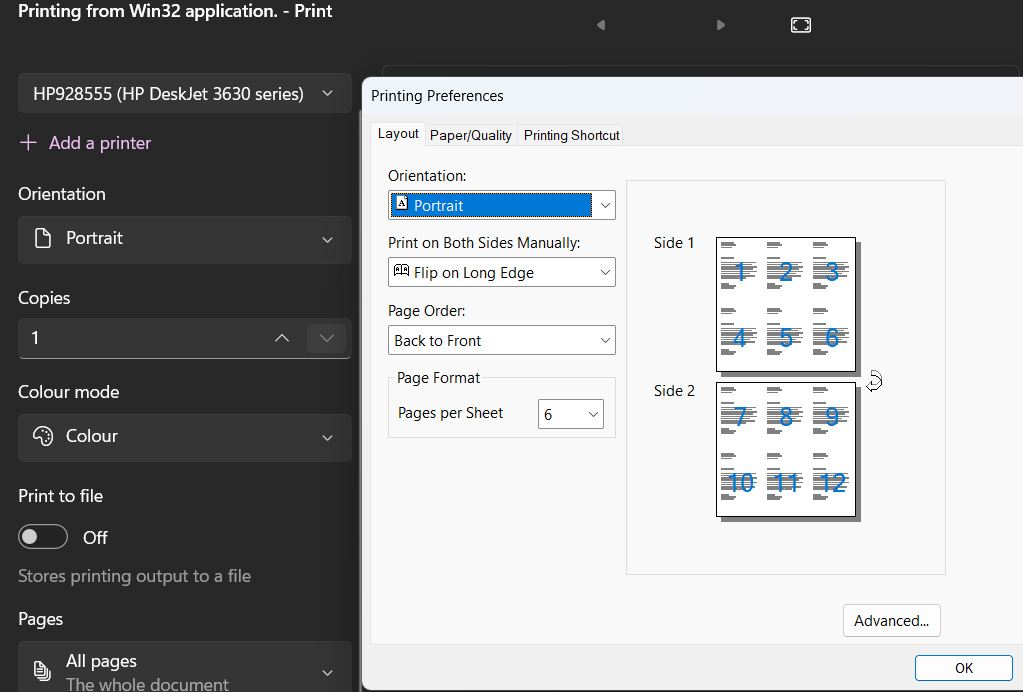The width and height of the screenshot is (1023, 692).
Task: Click the Stores printing output to a file text
Action: point(134,576)
